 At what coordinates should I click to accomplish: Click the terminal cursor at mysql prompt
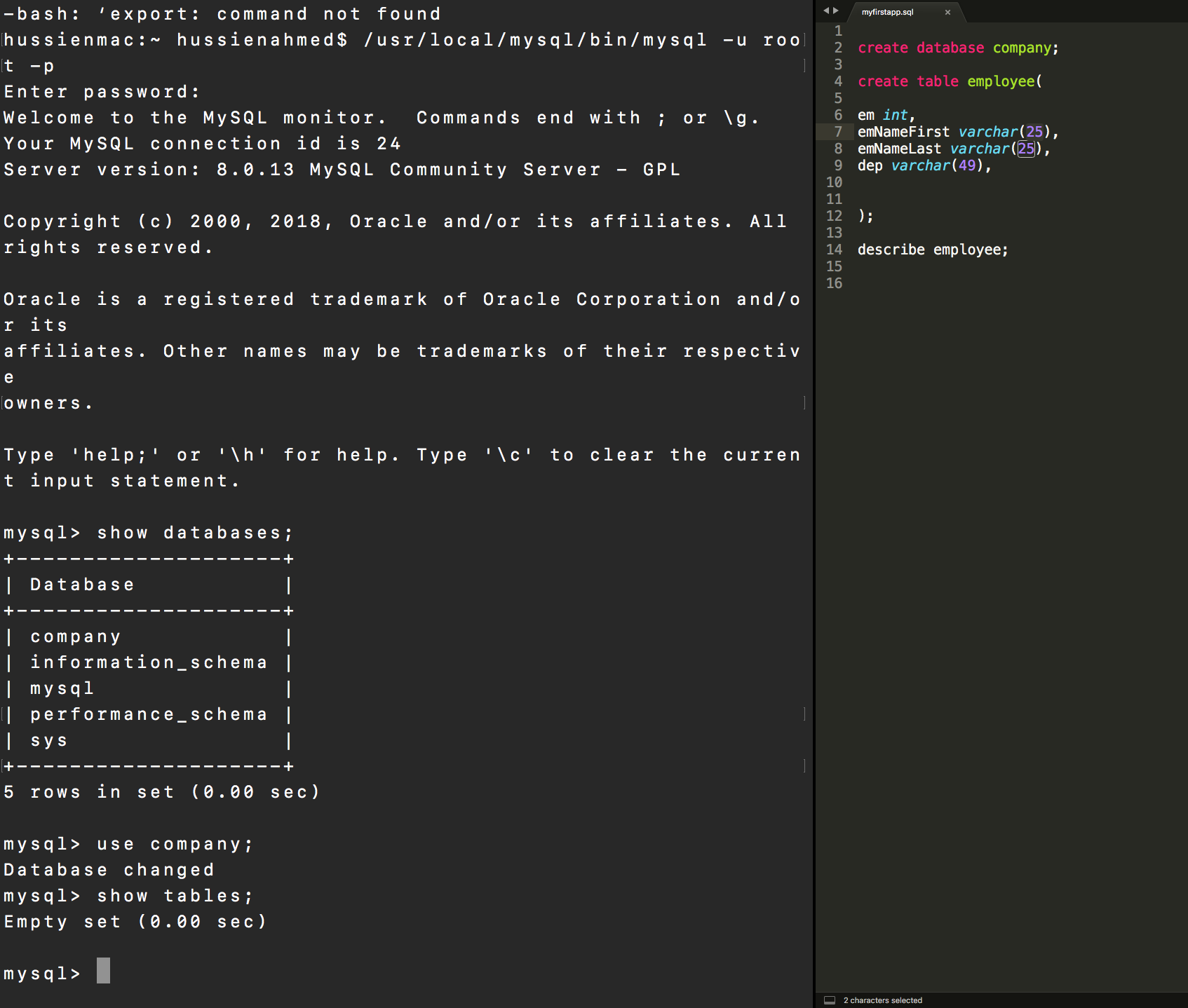click(103, 971)
